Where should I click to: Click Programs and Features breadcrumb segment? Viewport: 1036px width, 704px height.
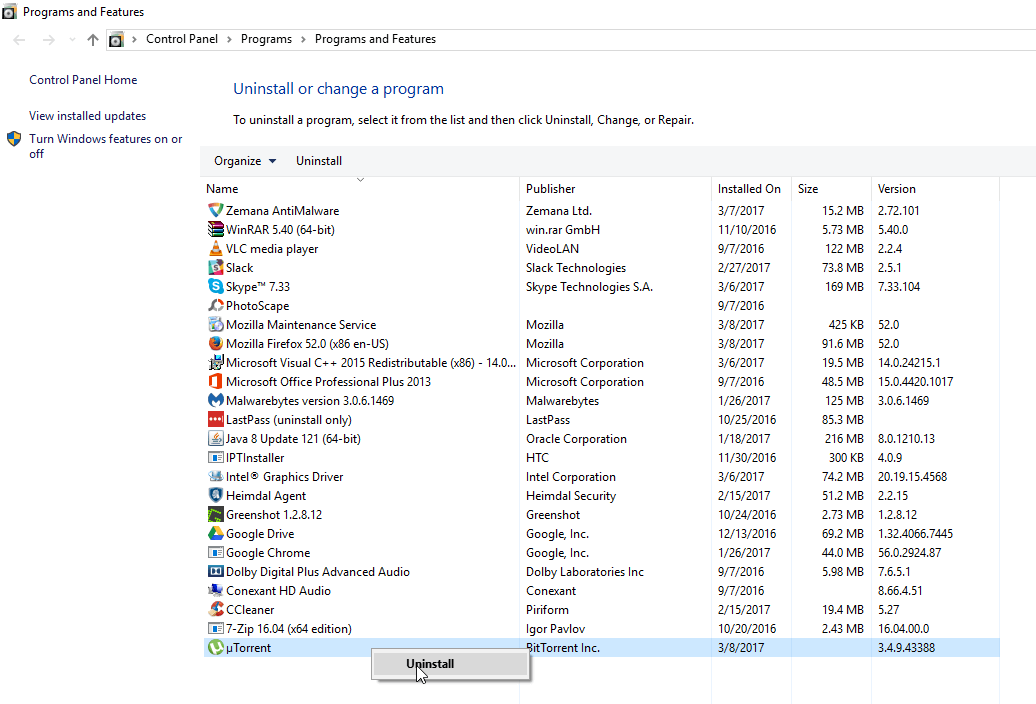pos(375,39)
